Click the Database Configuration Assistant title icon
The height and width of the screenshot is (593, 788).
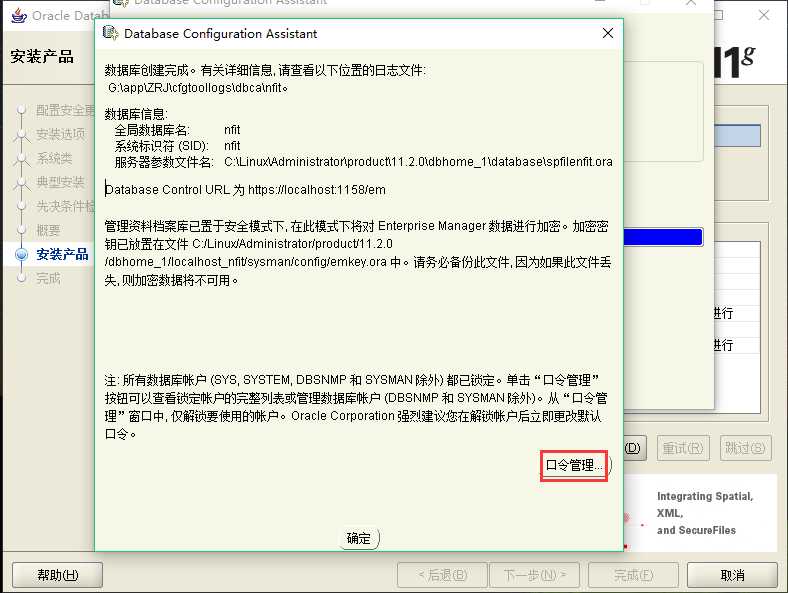tap(110, 33)
